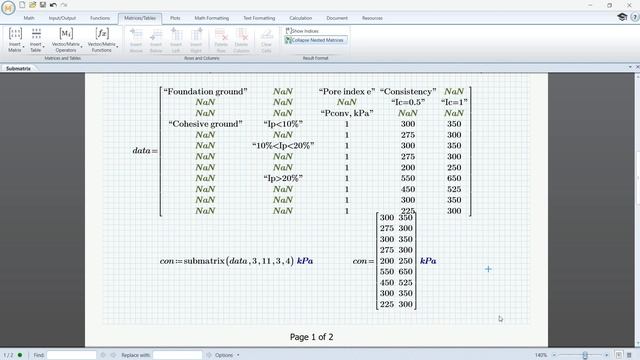Toggle Show Indices option

click(x=302, y=31)
